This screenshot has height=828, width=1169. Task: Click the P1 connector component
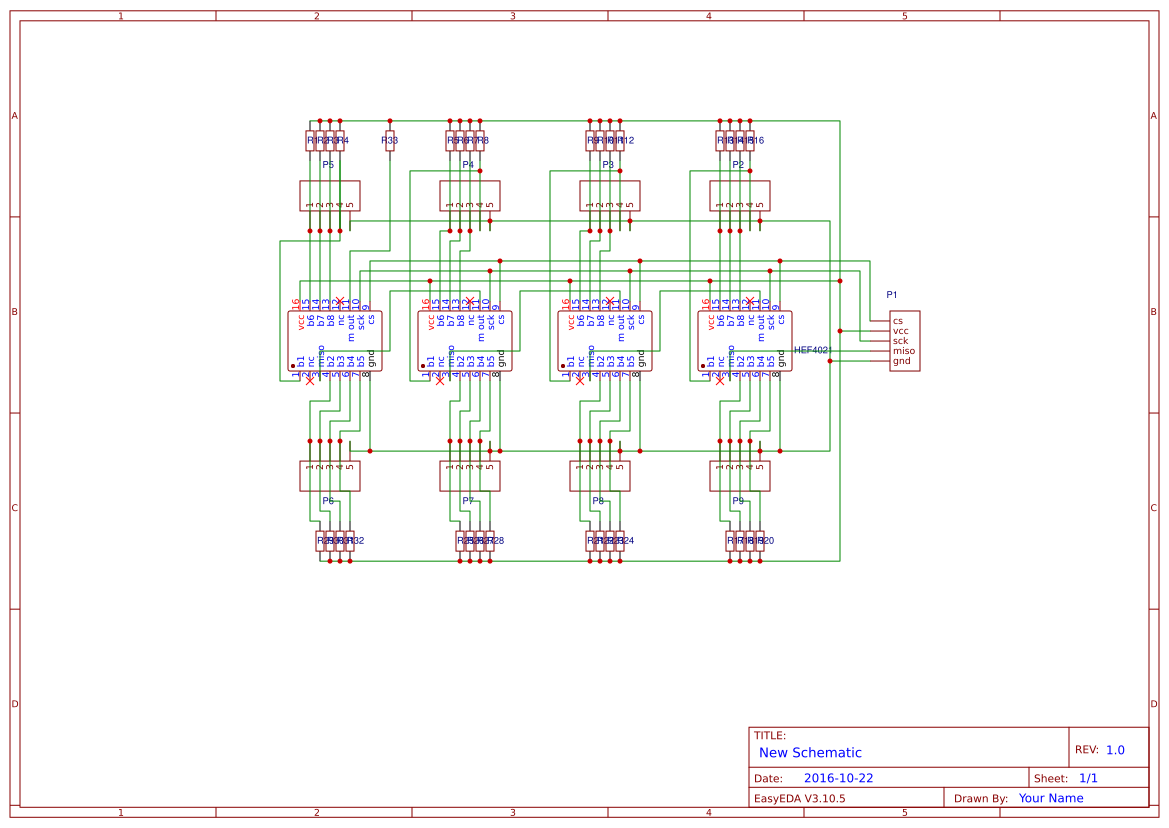(x=905, y=341)
